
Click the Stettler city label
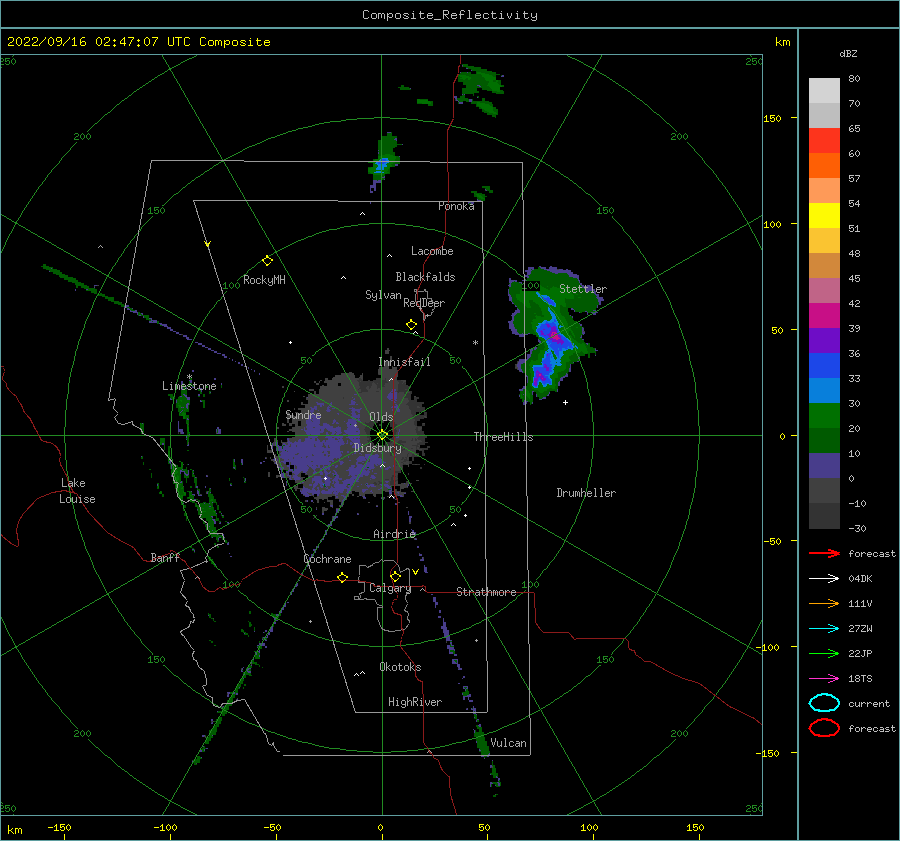point(583,289)
